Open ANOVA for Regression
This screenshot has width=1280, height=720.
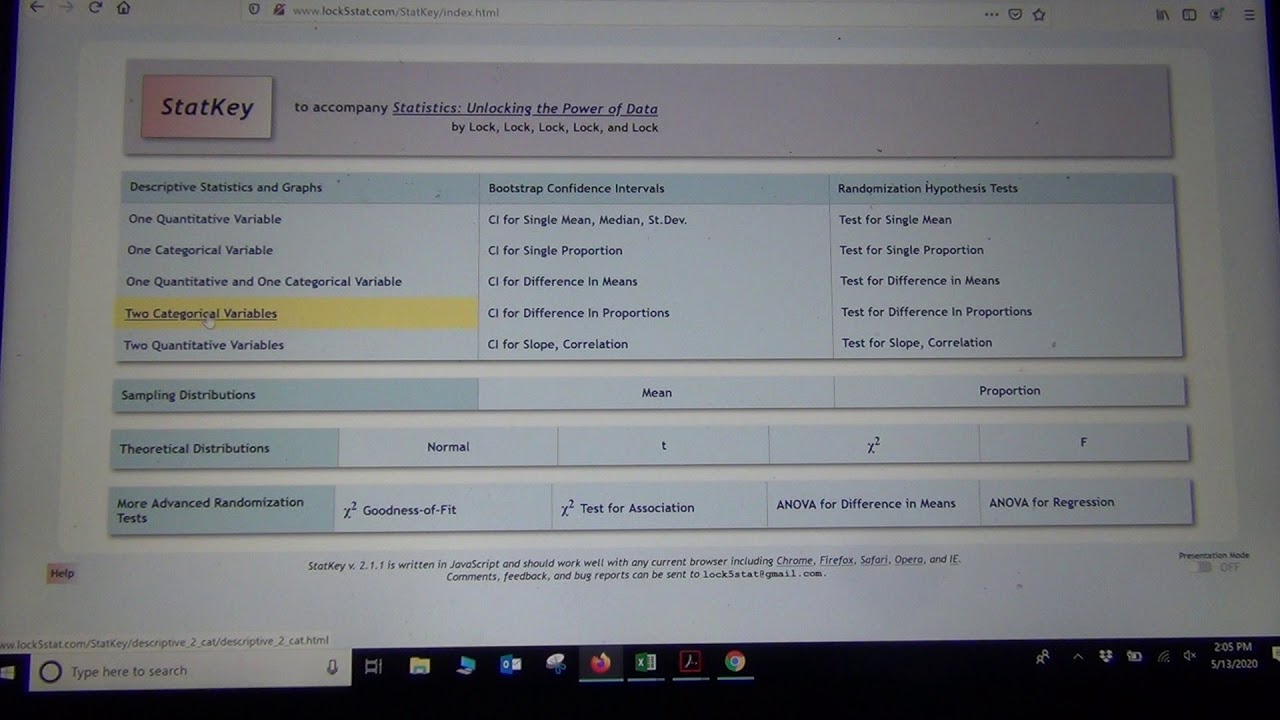tap(1051, 502)
